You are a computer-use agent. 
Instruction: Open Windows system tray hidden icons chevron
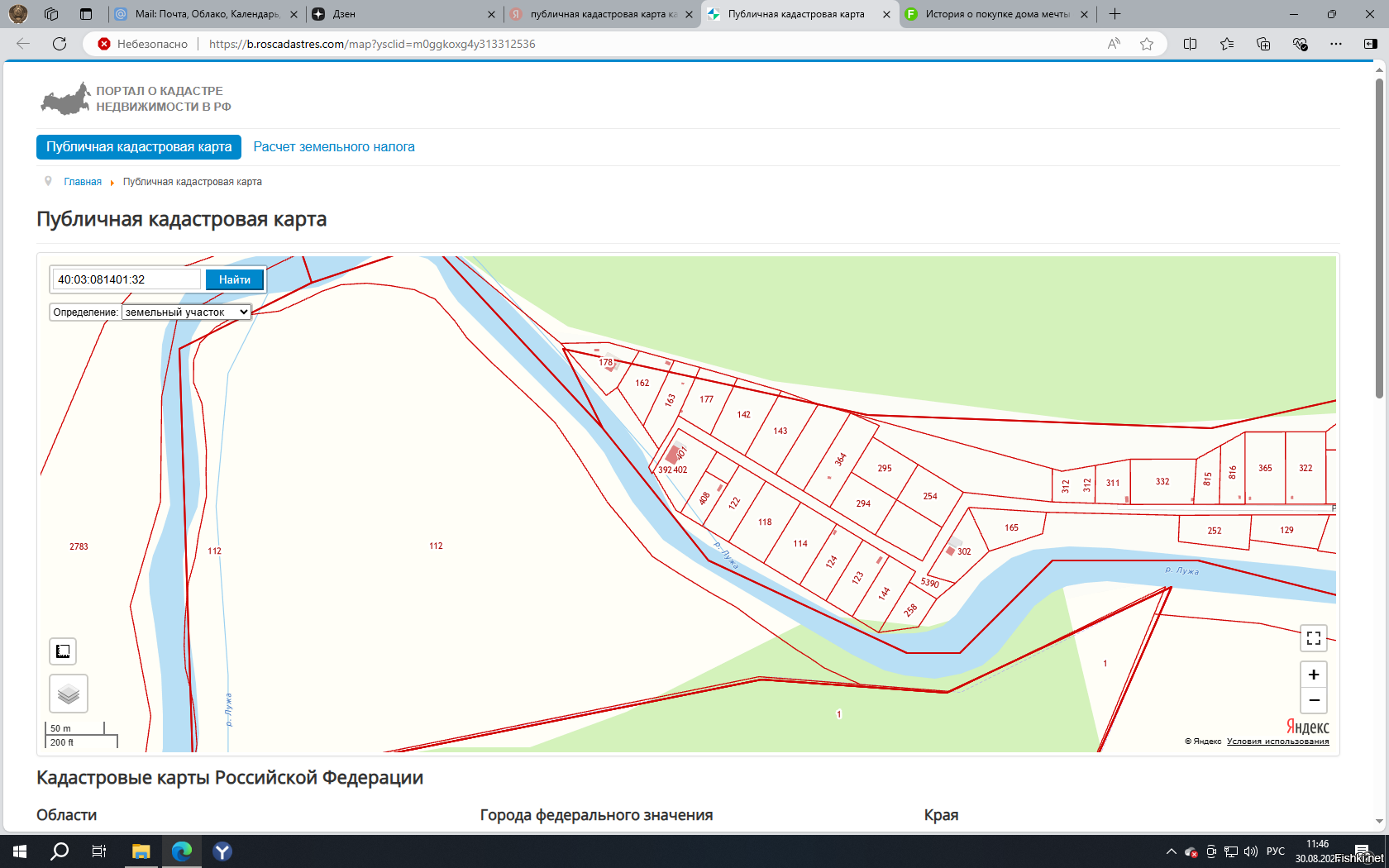(1171, 851)
